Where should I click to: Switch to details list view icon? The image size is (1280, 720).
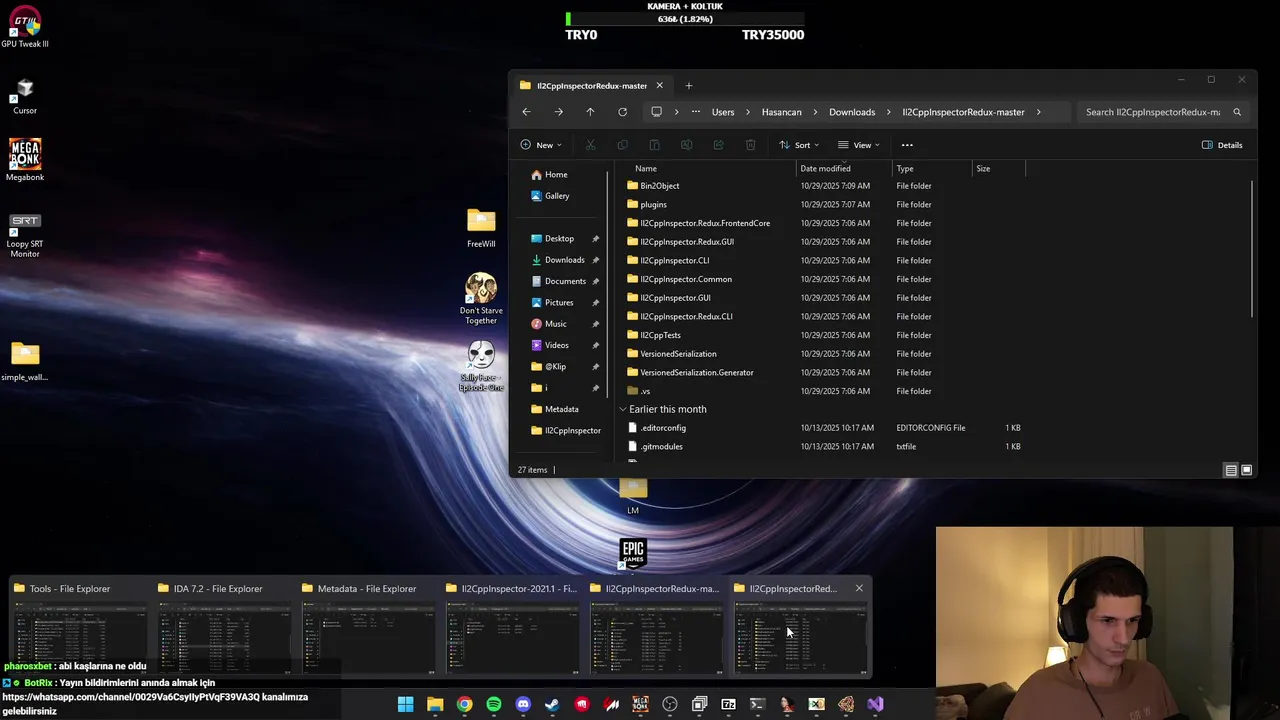click(x=1231, y=470)
